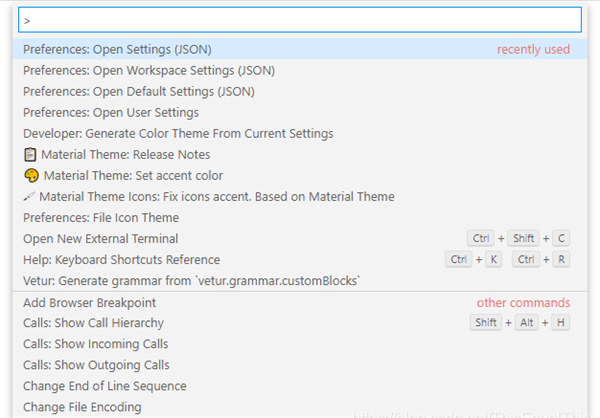Select Change End of Line Sequence
The height and width of the screenshot is (418, 600).
point(104,386)
